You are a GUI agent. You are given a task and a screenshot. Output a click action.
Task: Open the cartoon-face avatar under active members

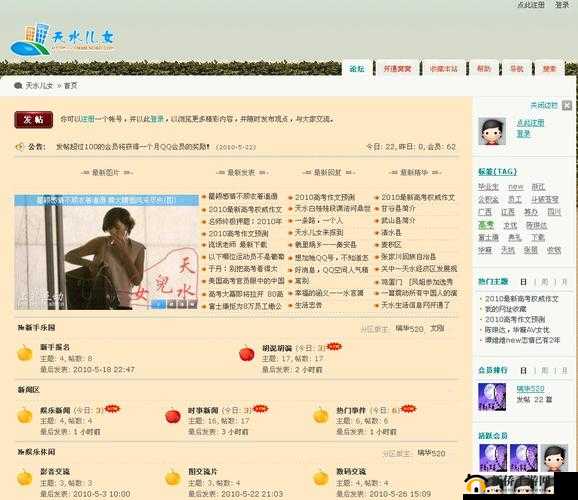[554, 458]
